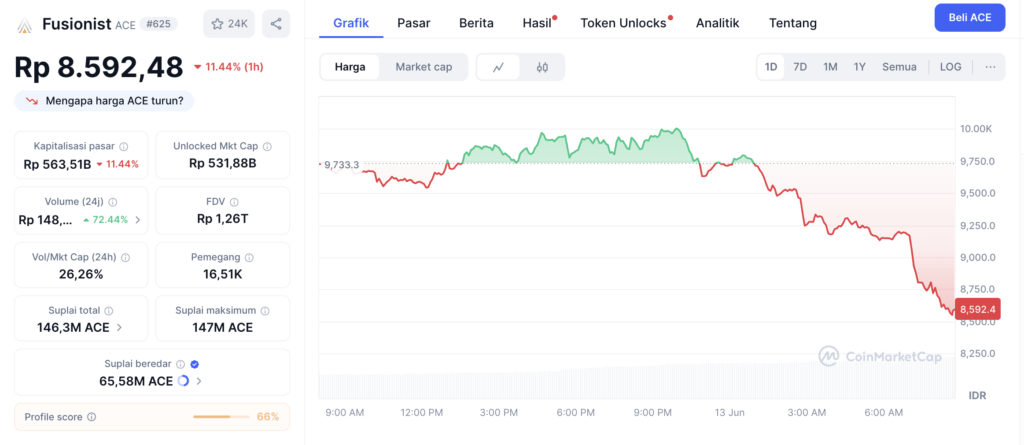Click info icon beside Suplai total
1024x445 pixels.
(108, 311)
